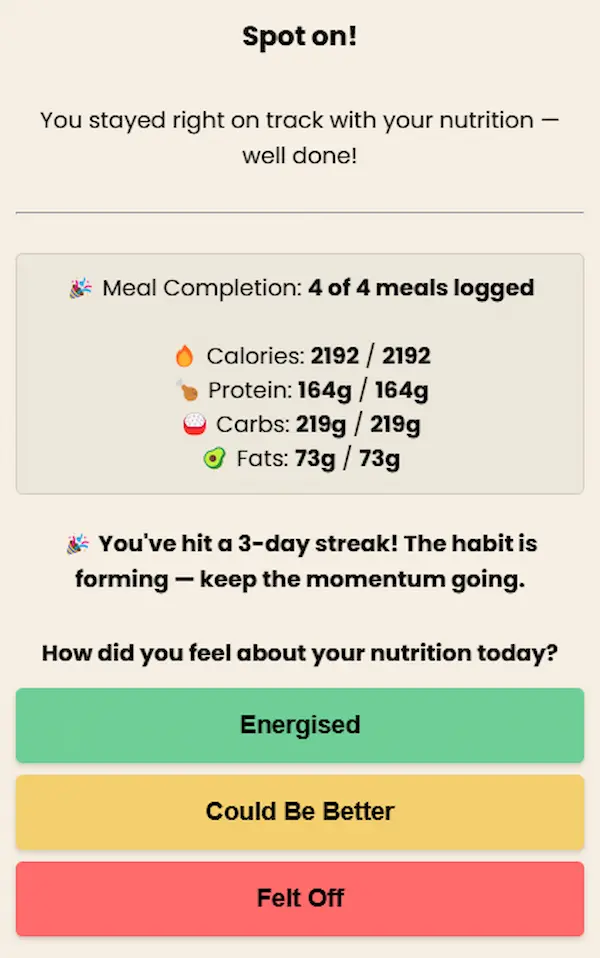Click the avocado icon beside Fats
600x958 pixels.
coord(214,458)
